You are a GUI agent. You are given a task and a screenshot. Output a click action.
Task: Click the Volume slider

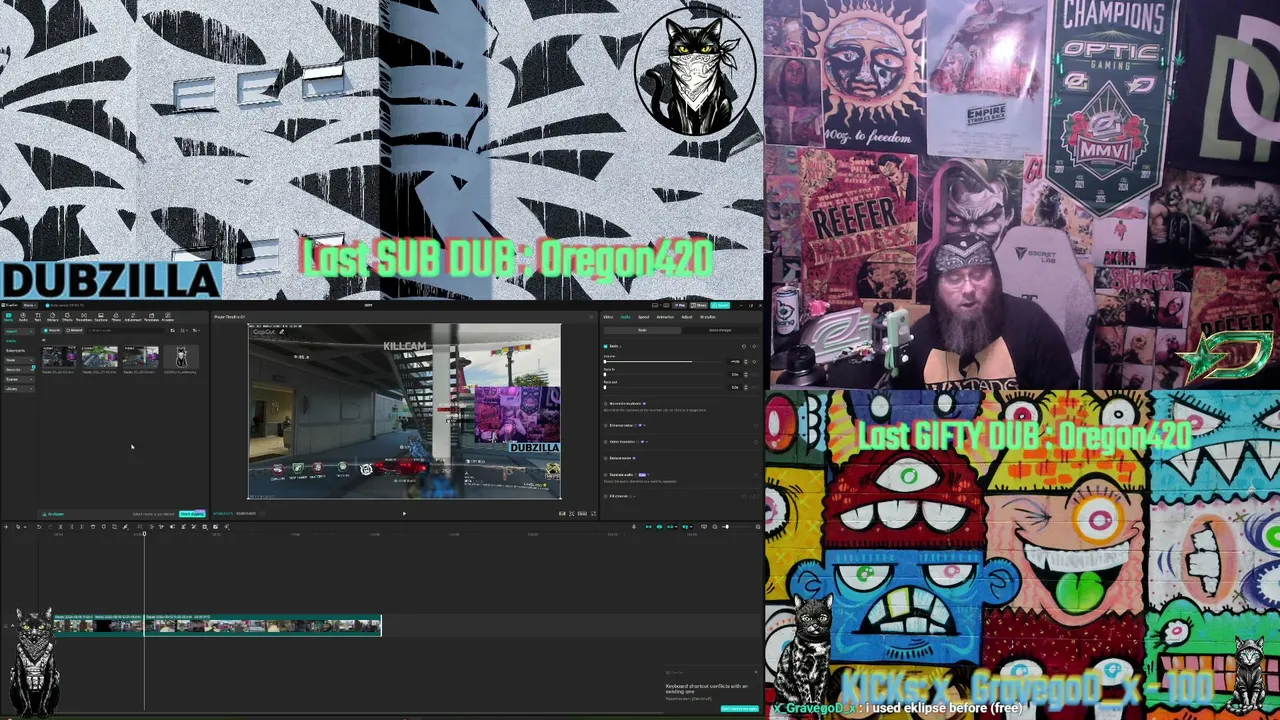click(663, 362)
